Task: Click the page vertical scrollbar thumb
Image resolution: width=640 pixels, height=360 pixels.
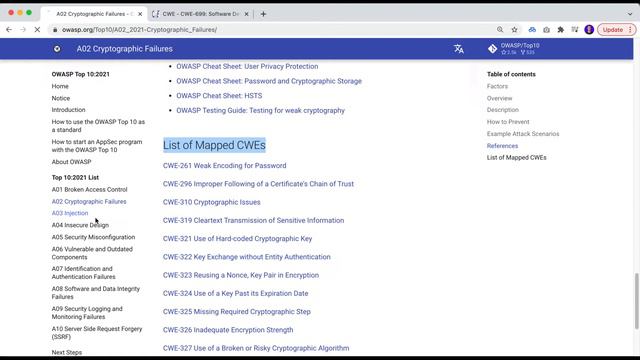Action: (x=636, y=301)
